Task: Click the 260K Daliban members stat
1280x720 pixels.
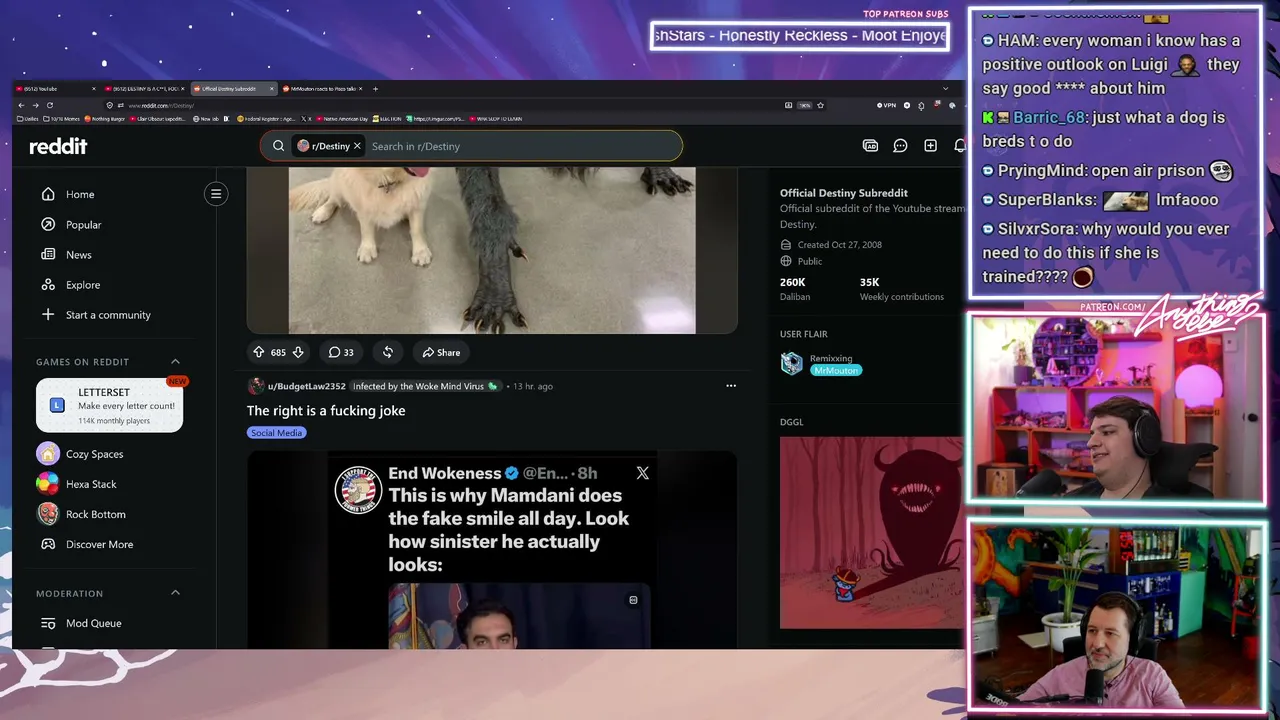Action: pos(795,289)
